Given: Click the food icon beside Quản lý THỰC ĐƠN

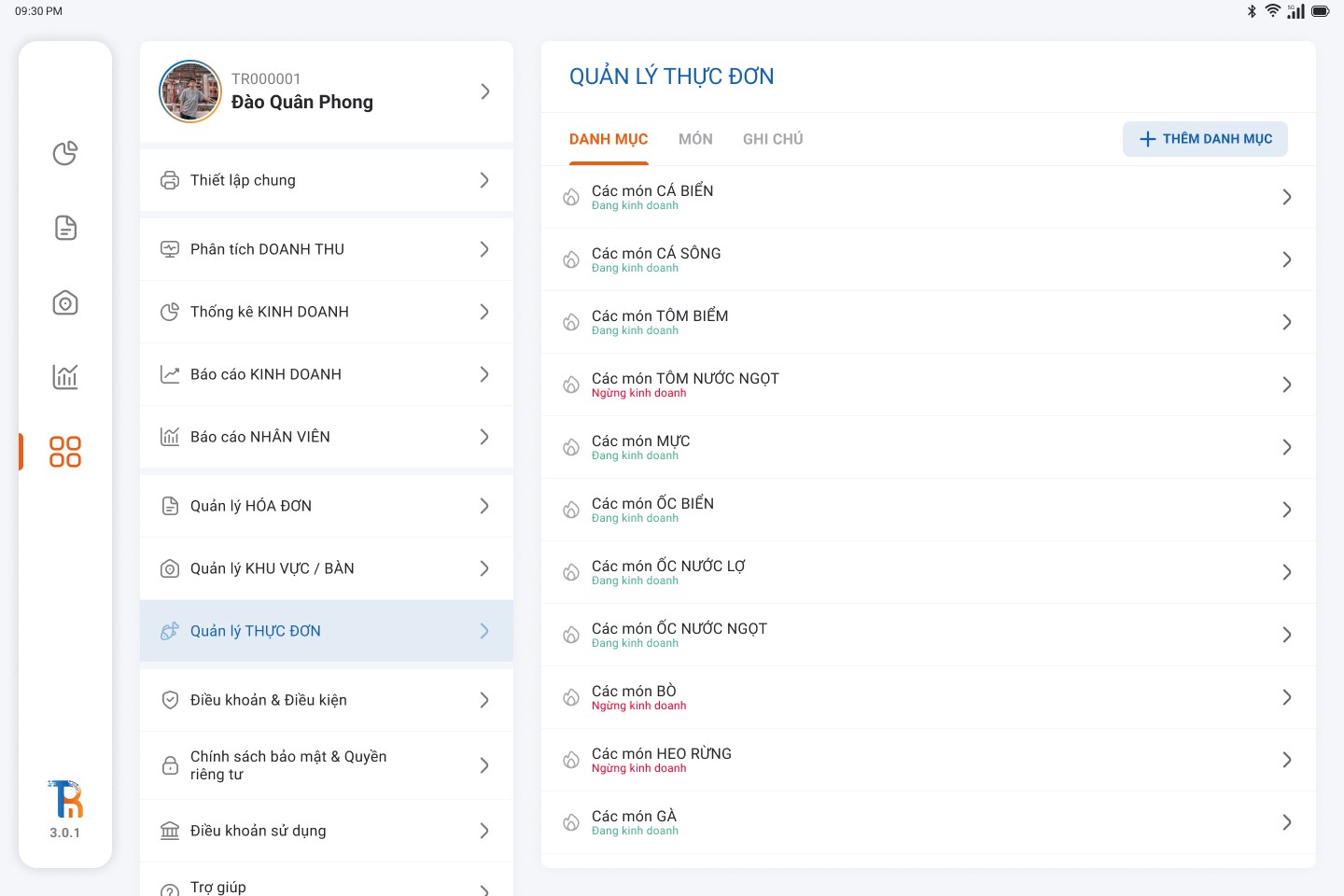Looking at the screenshot, I should click(x=170, y=631).
